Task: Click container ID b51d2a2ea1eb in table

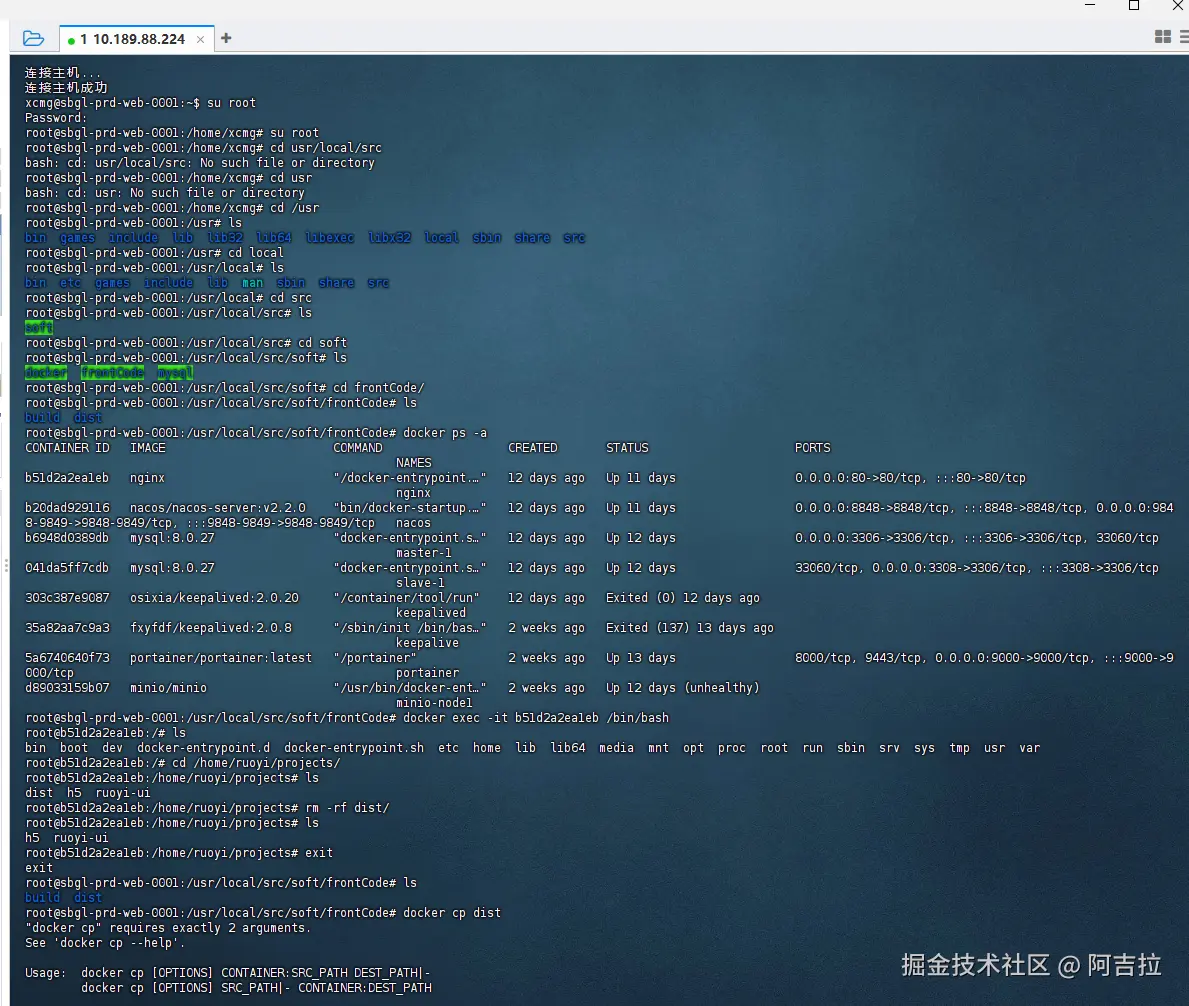Action: click(67, 478)
